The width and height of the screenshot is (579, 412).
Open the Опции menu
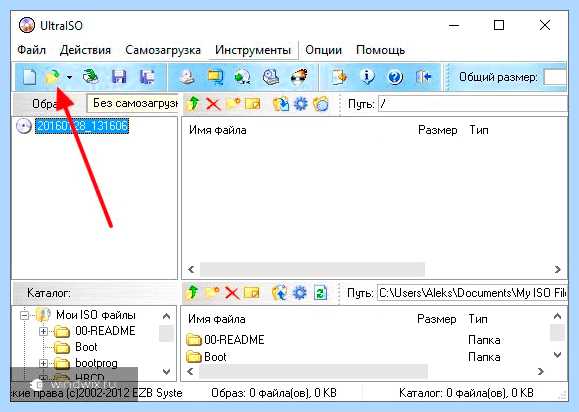tap(323, 50)
